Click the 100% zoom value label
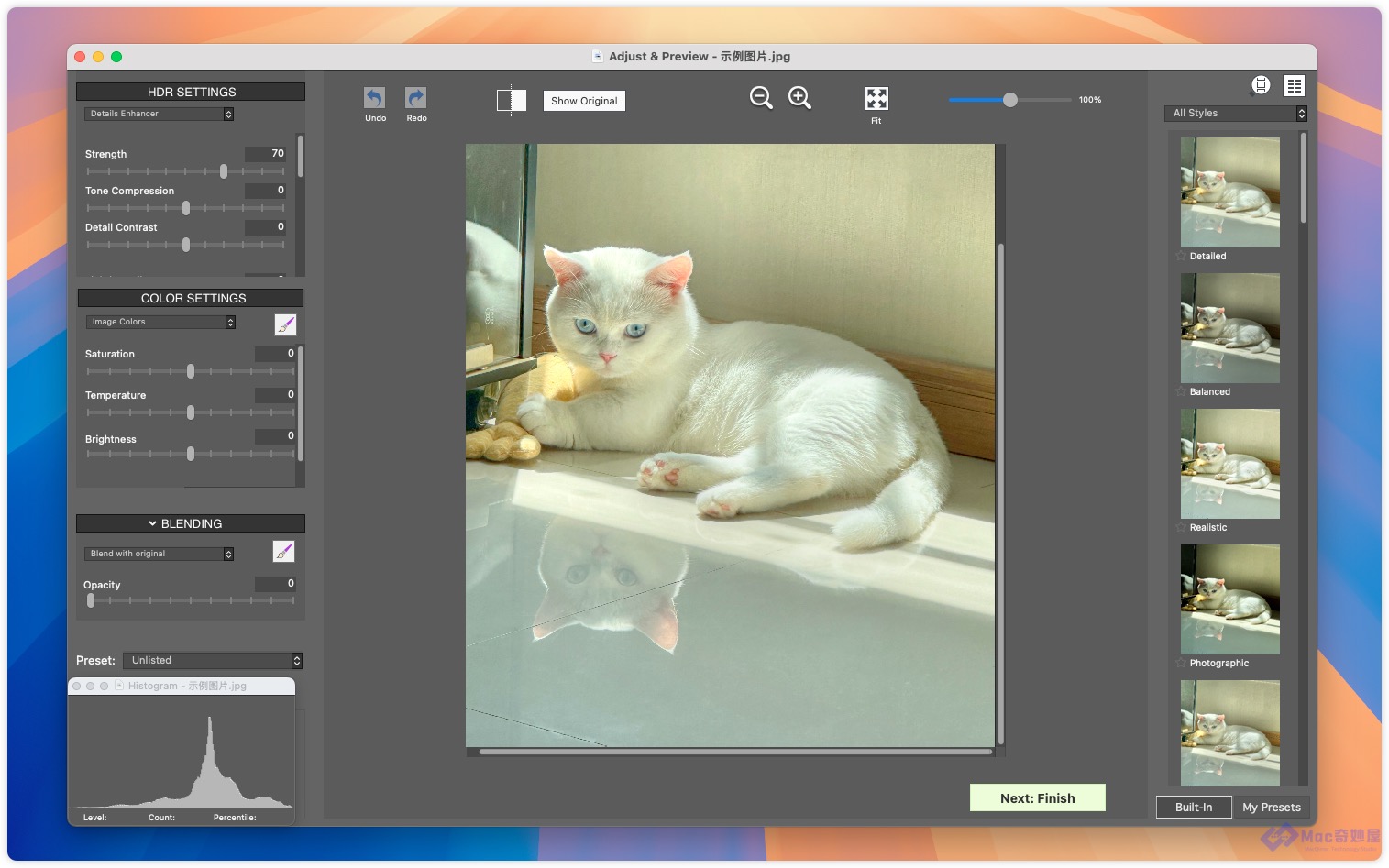The image size is (1389, 868). coord(1090,100)
